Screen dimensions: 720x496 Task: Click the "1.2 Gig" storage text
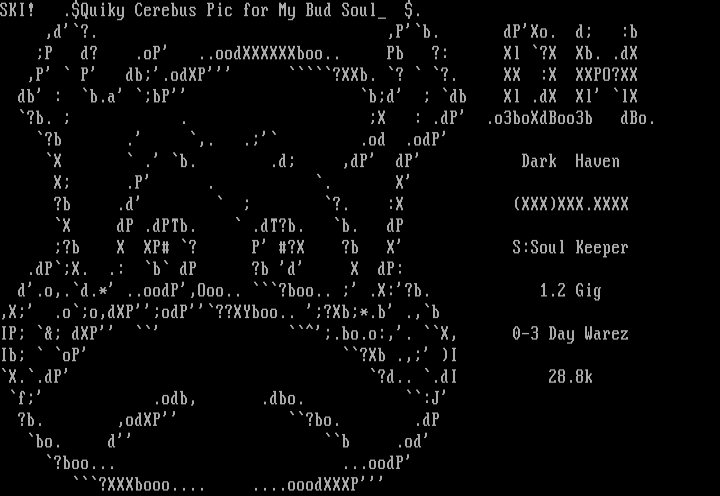tap(570, 291)
